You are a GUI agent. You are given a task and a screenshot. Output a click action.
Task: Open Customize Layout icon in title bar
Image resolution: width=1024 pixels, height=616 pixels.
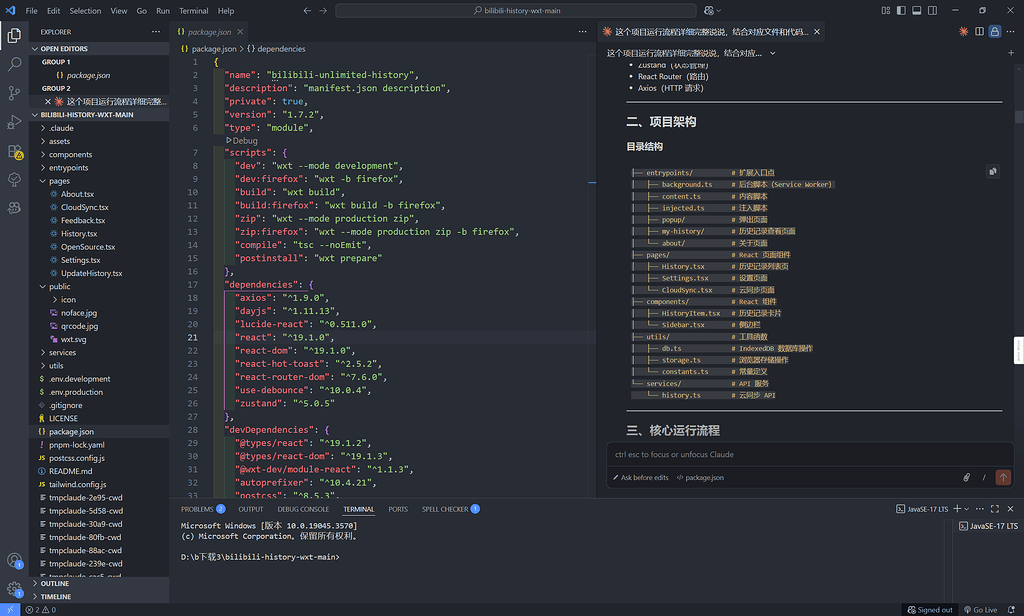click(x=886, y=10)
